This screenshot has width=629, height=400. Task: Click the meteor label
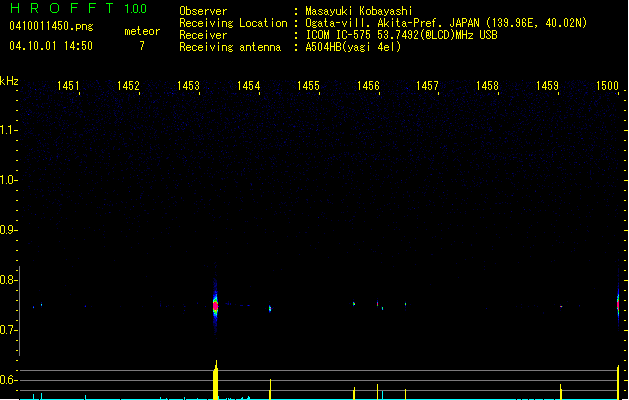point(142,31)
